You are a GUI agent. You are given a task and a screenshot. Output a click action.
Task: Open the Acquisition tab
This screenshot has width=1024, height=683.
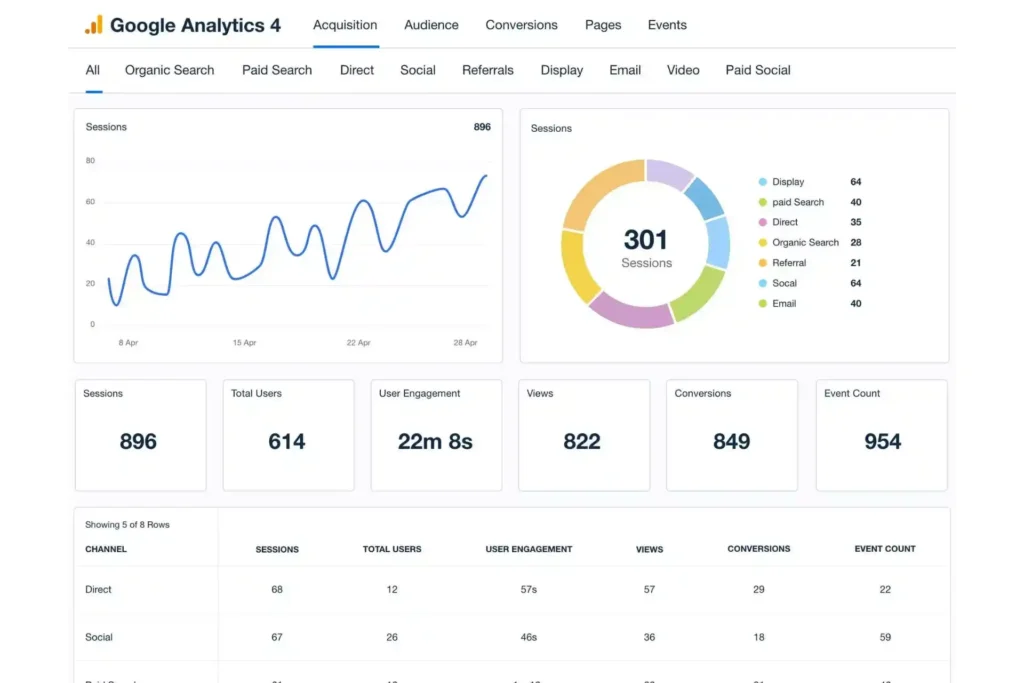pyautogui.click(x=345, y=25)
